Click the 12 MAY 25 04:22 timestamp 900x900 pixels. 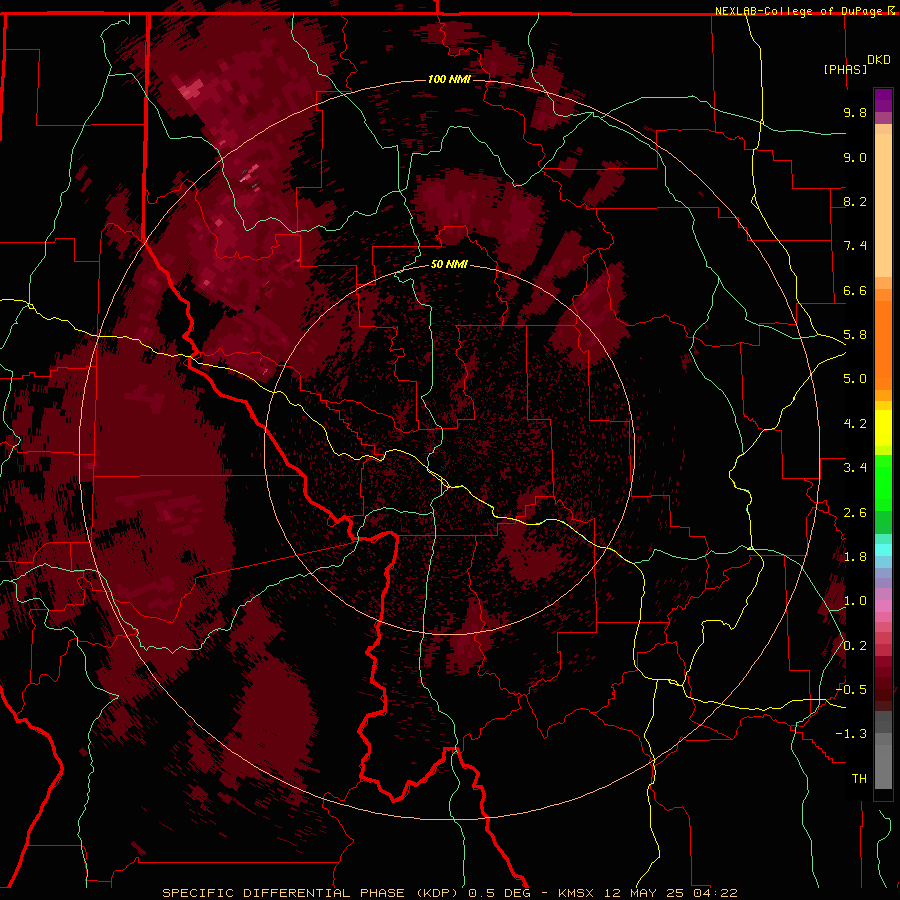tap(669, 893)
